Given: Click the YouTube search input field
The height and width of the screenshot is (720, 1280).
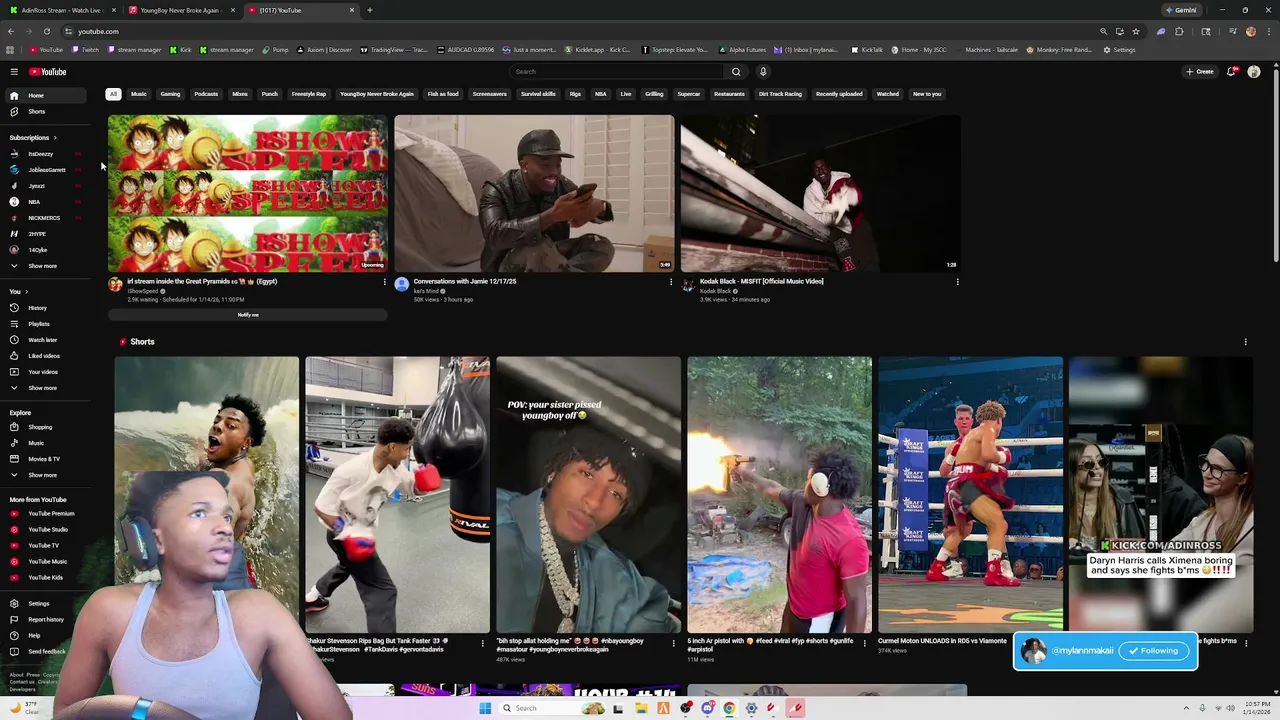Looking at the screenshot, I should point(616,72).
